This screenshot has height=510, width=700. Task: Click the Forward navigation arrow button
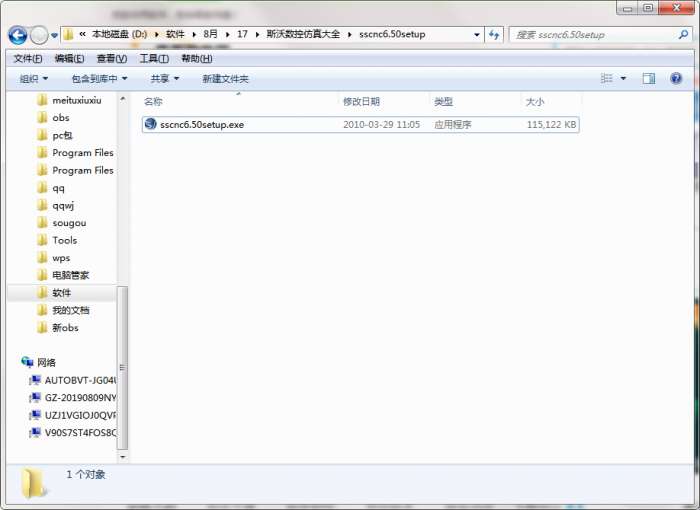[39, 35]
